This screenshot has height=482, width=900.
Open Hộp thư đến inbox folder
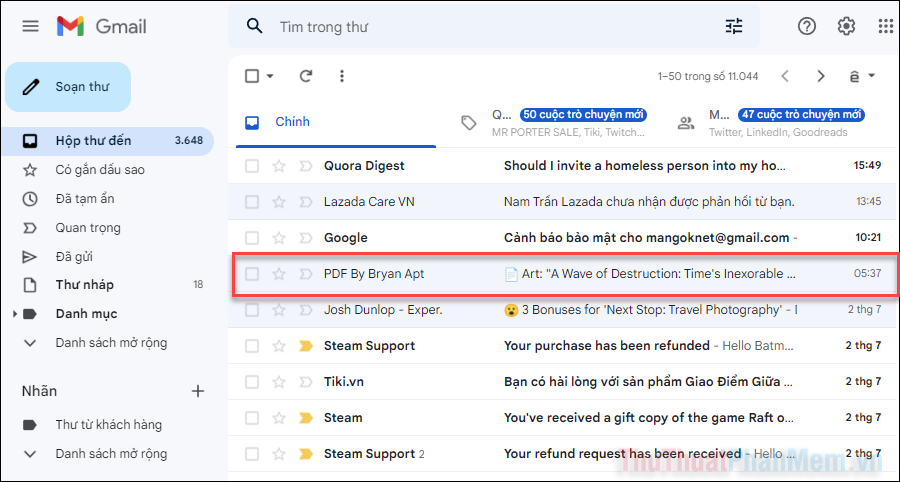107,141
